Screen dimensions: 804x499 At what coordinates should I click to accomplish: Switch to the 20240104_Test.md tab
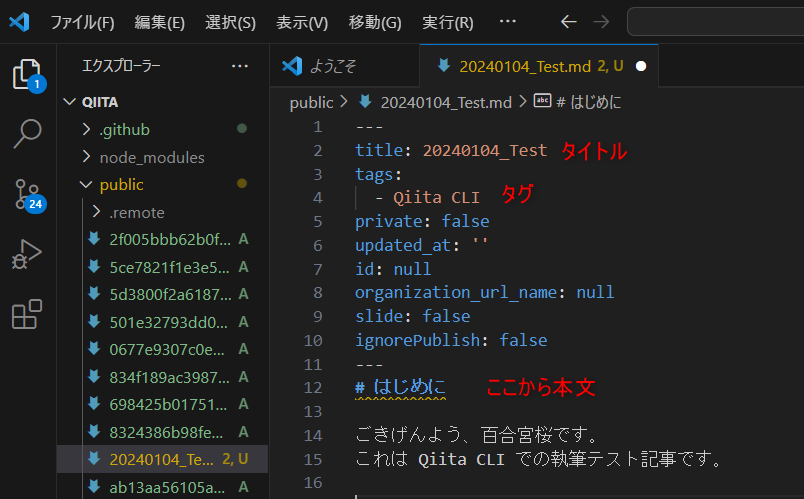[x=539, y=66]
